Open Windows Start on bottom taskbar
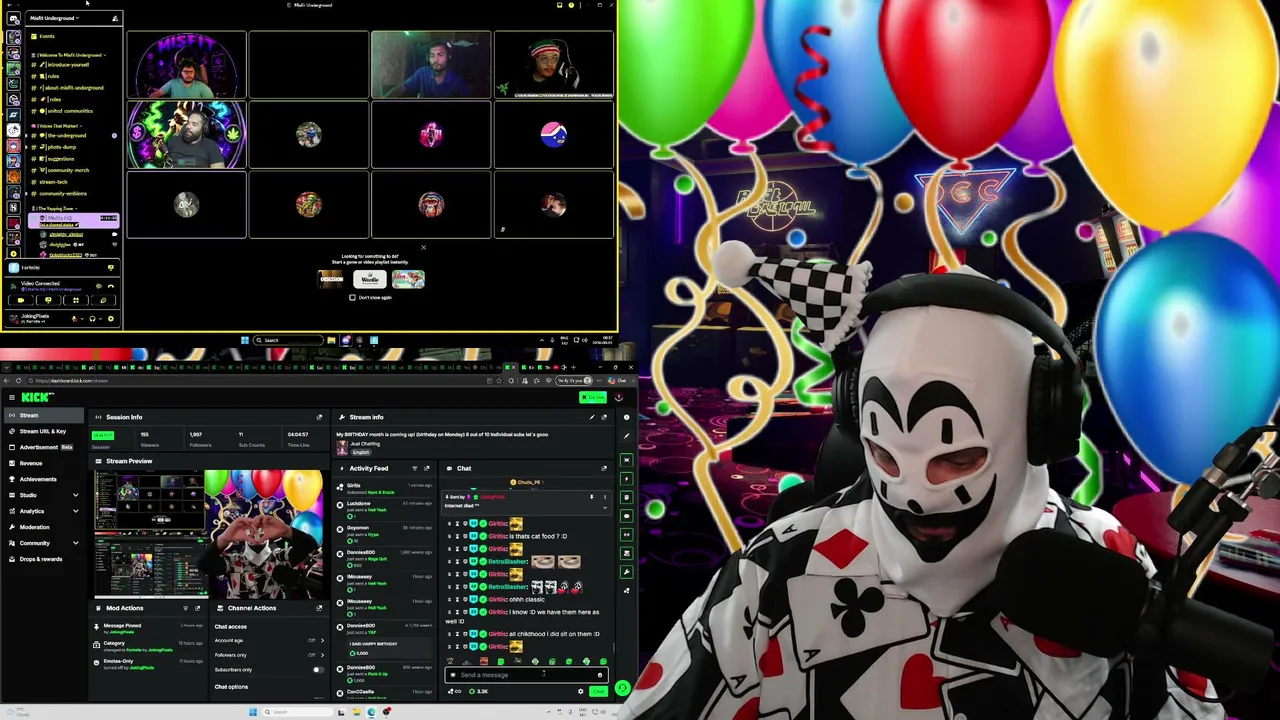This screenshot has height=720, width=1280. [253, 712]
